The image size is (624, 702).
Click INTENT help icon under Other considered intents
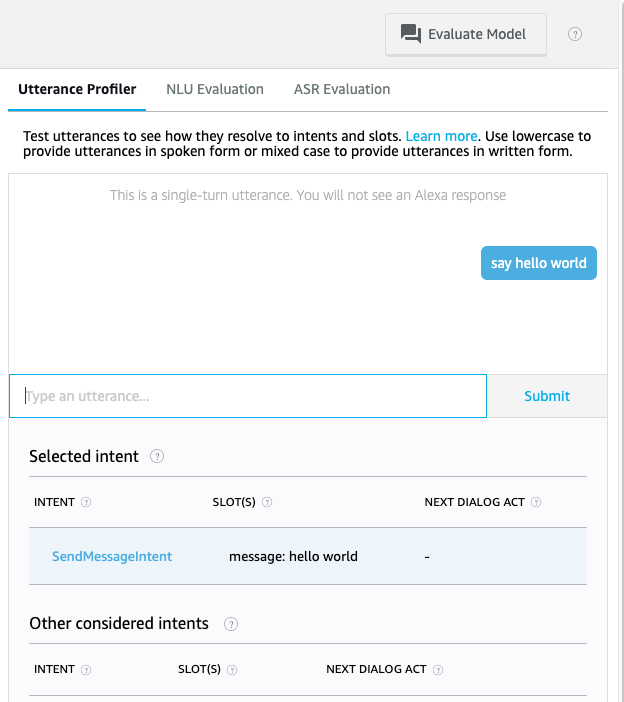point(86,670)
